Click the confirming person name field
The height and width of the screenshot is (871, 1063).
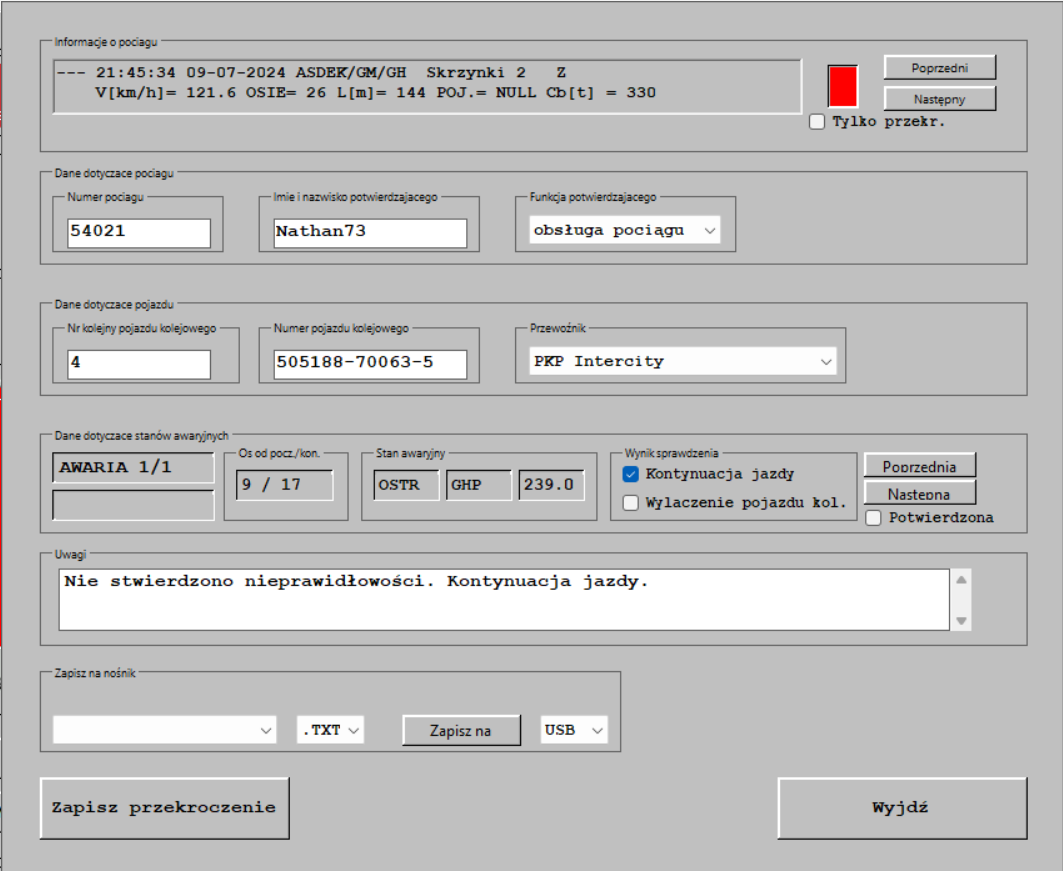tap(370, 232)
